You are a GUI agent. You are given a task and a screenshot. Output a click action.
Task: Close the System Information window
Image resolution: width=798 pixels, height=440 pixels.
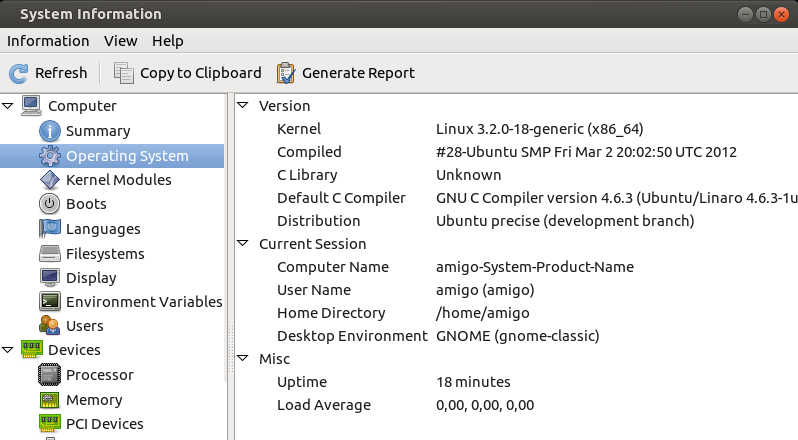tap(781, 14)
